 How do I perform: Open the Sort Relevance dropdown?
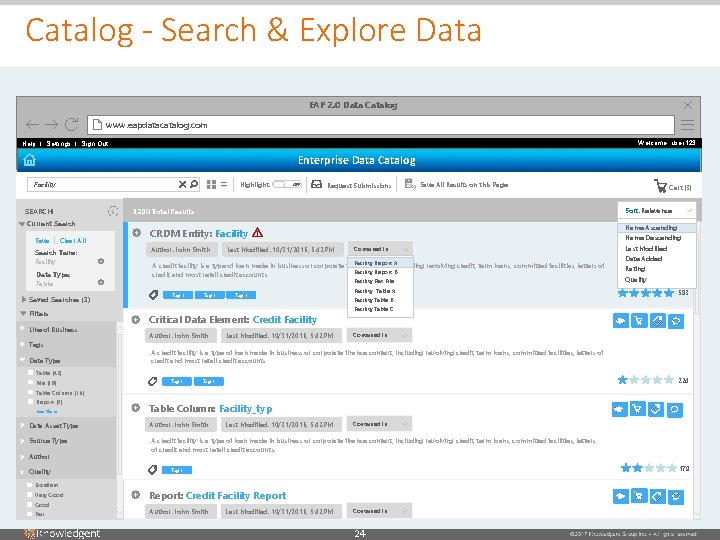[x=657, y=211]
